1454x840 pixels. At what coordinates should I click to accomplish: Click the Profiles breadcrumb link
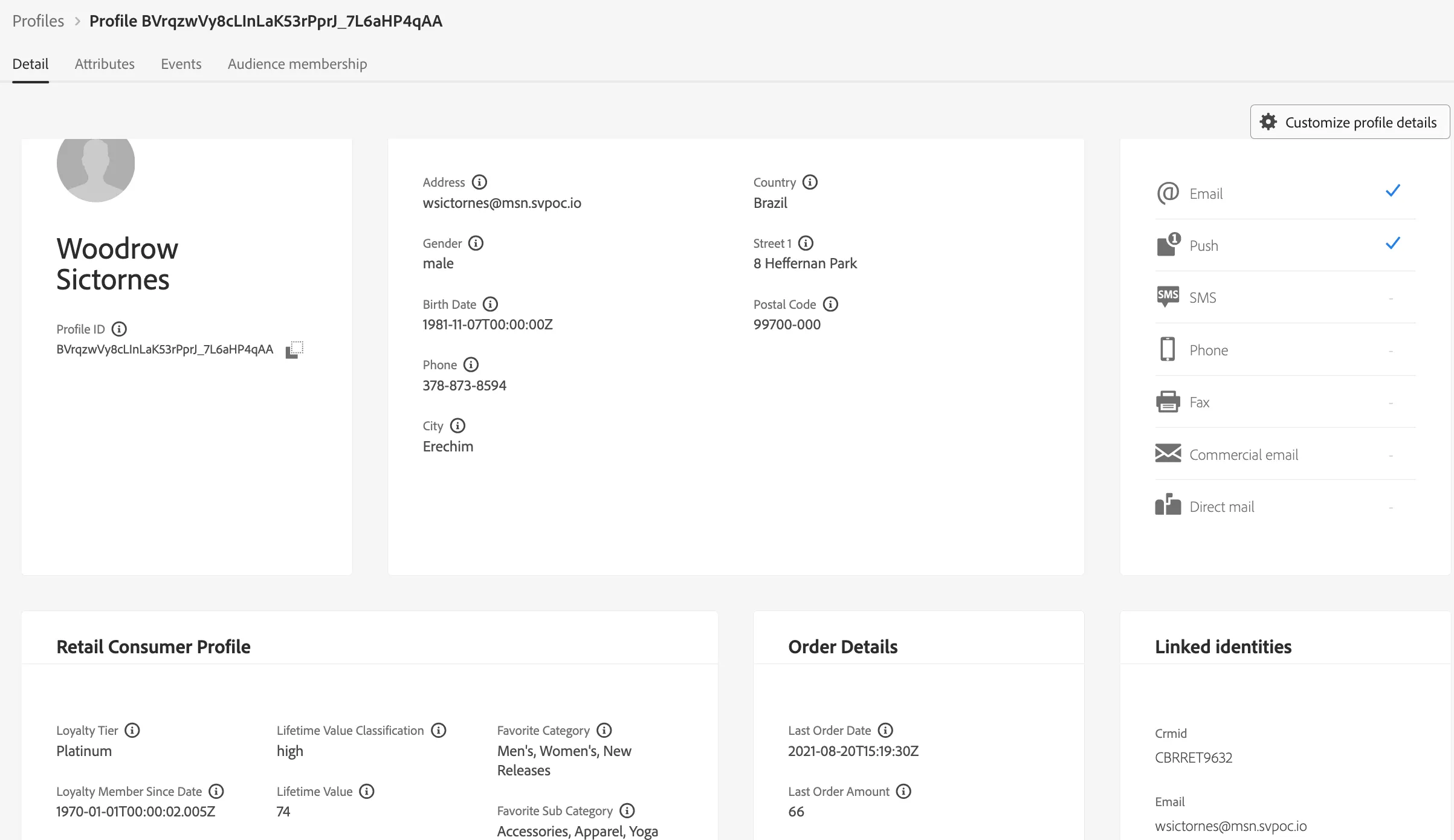(38, 21)
